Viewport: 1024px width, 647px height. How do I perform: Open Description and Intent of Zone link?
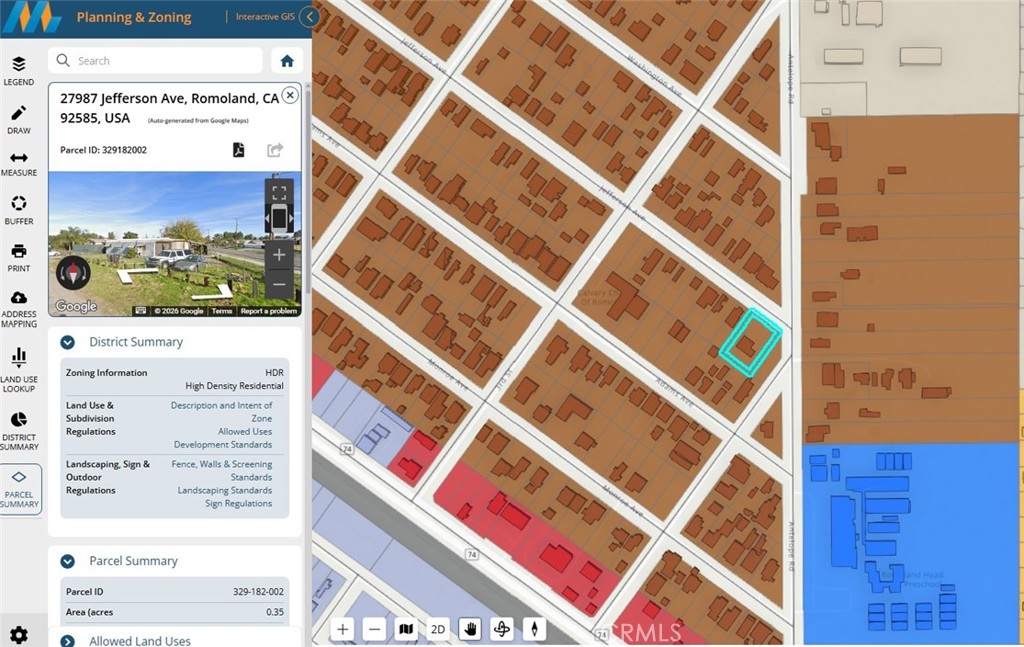221,412
